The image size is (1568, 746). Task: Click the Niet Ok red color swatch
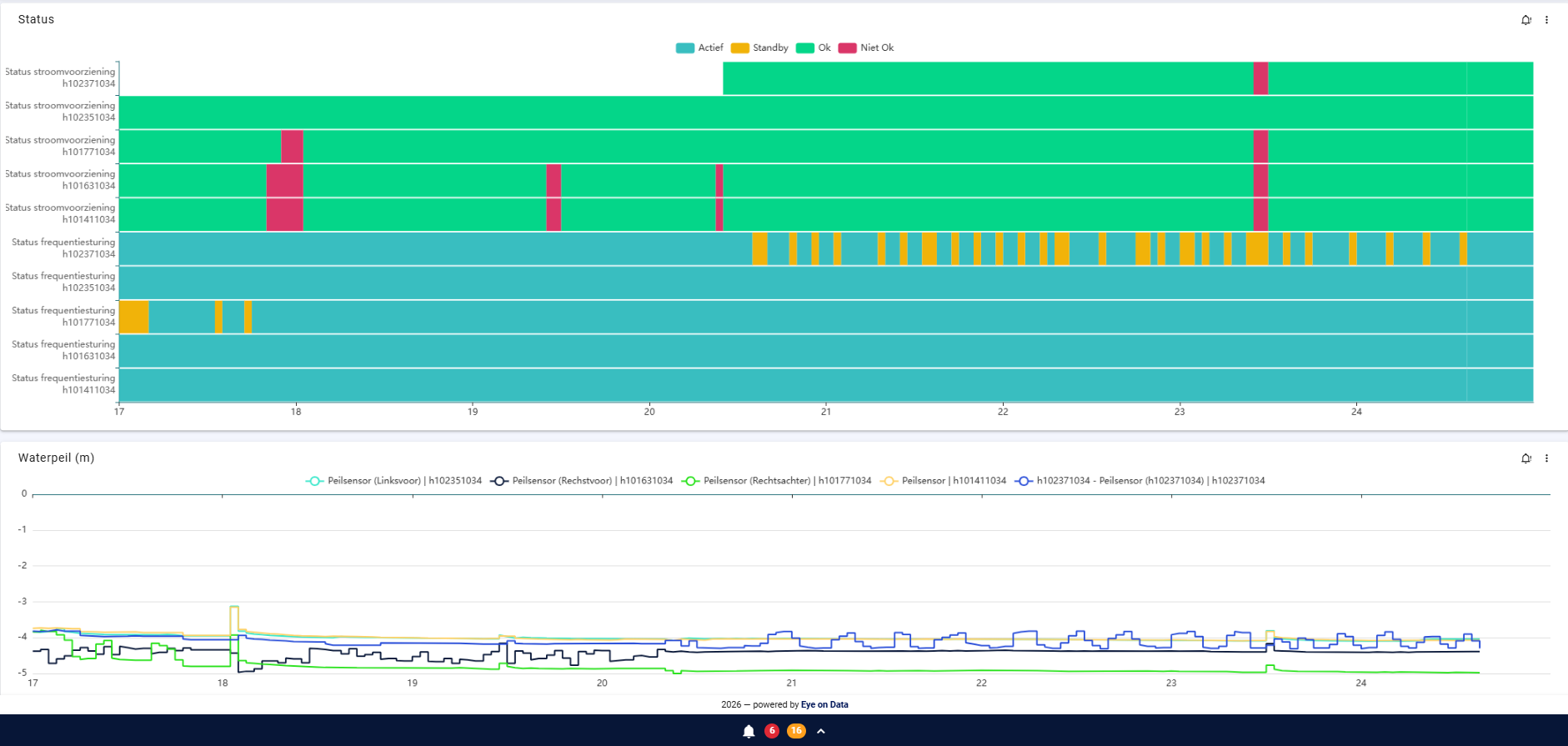pyautogui.click(x=847, y=48)
